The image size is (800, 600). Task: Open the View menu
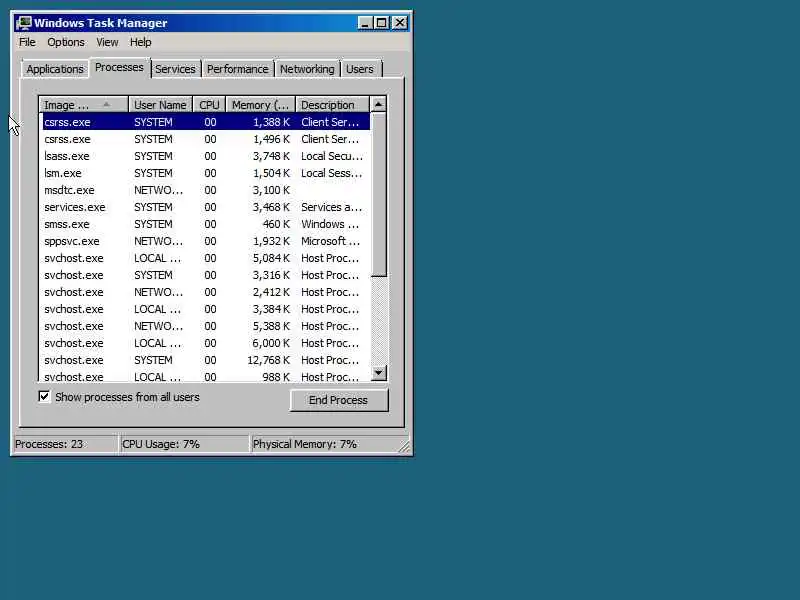tap(107, 42)
